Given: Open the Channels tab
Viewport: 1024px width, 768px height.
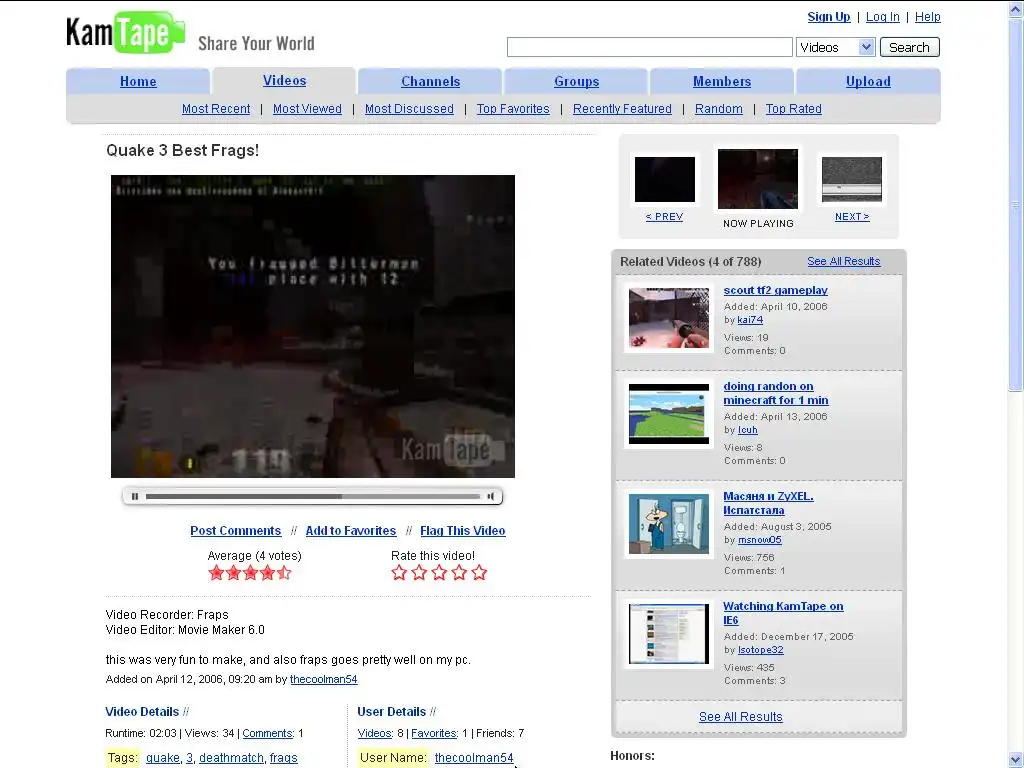Looking at the screenshot, I should pos(430,82).
